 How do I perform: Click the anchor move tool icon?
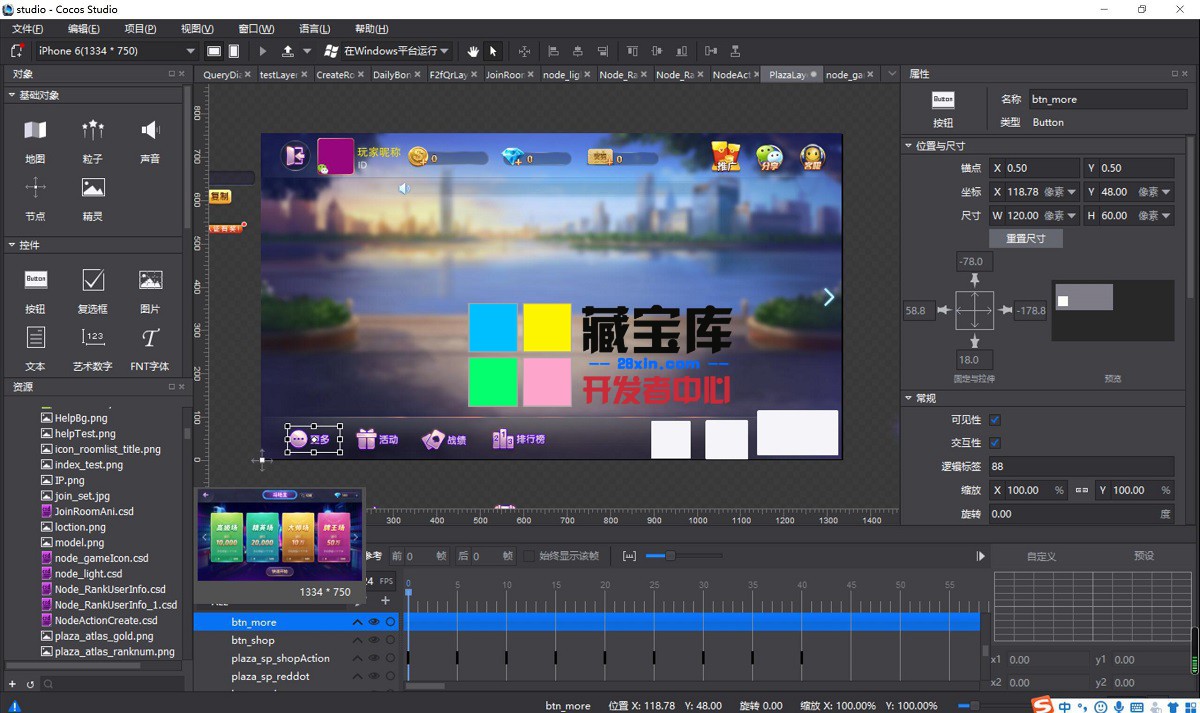pyautogui.click(x=524, y=50)
